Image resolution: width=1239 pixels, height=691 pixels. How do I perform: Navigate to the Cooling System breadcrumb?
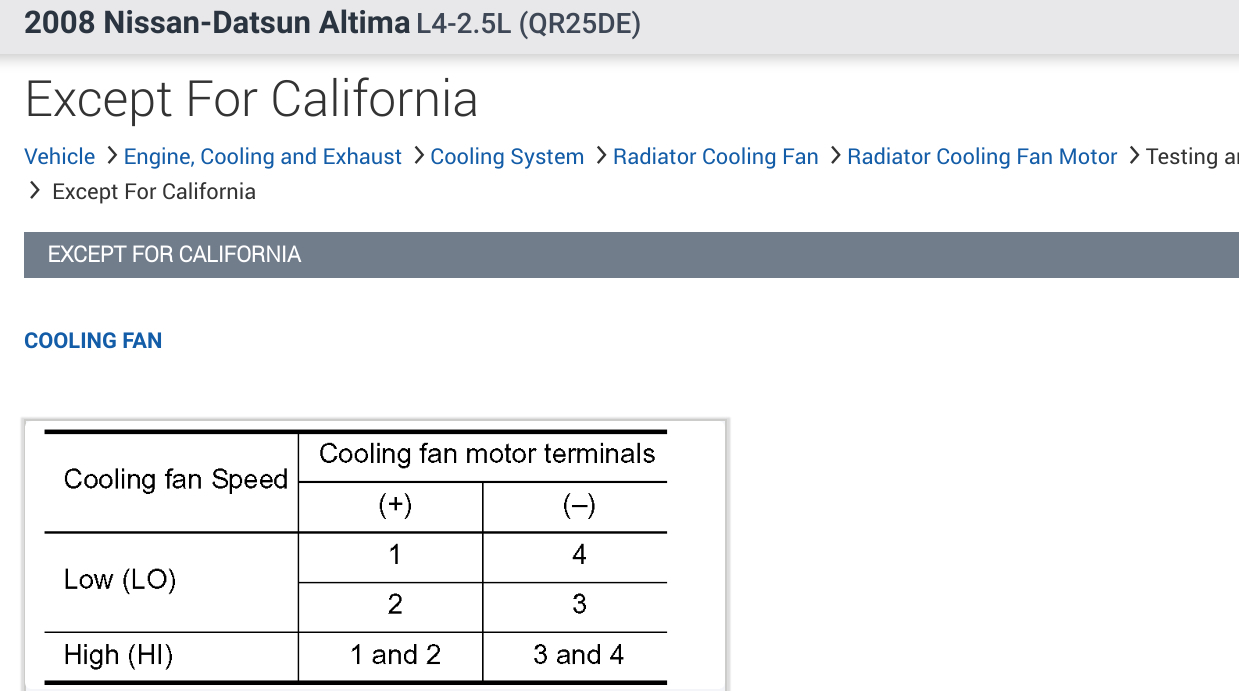(x=507, y=157)
